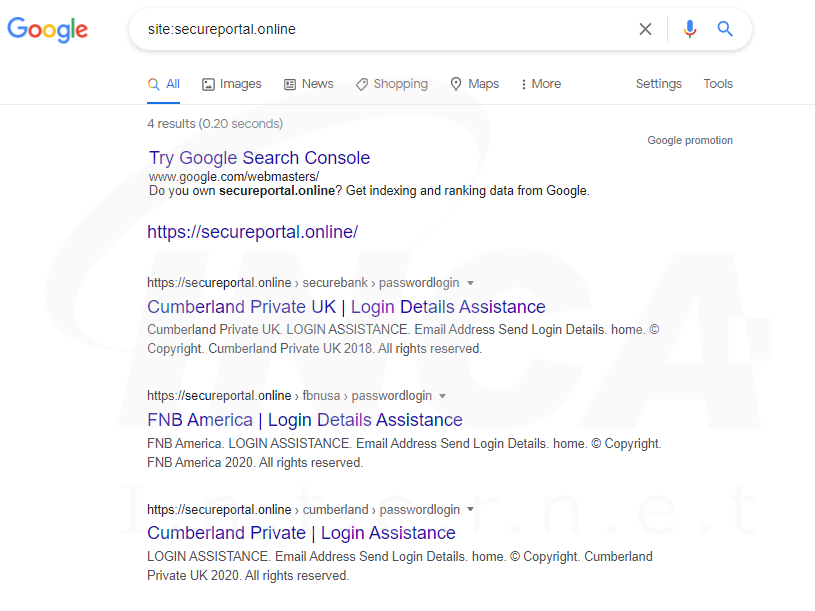Click the securebank › passwordlogin breadcrumb URL
This screenshot has height=611, width=815.
pos(303,283)
